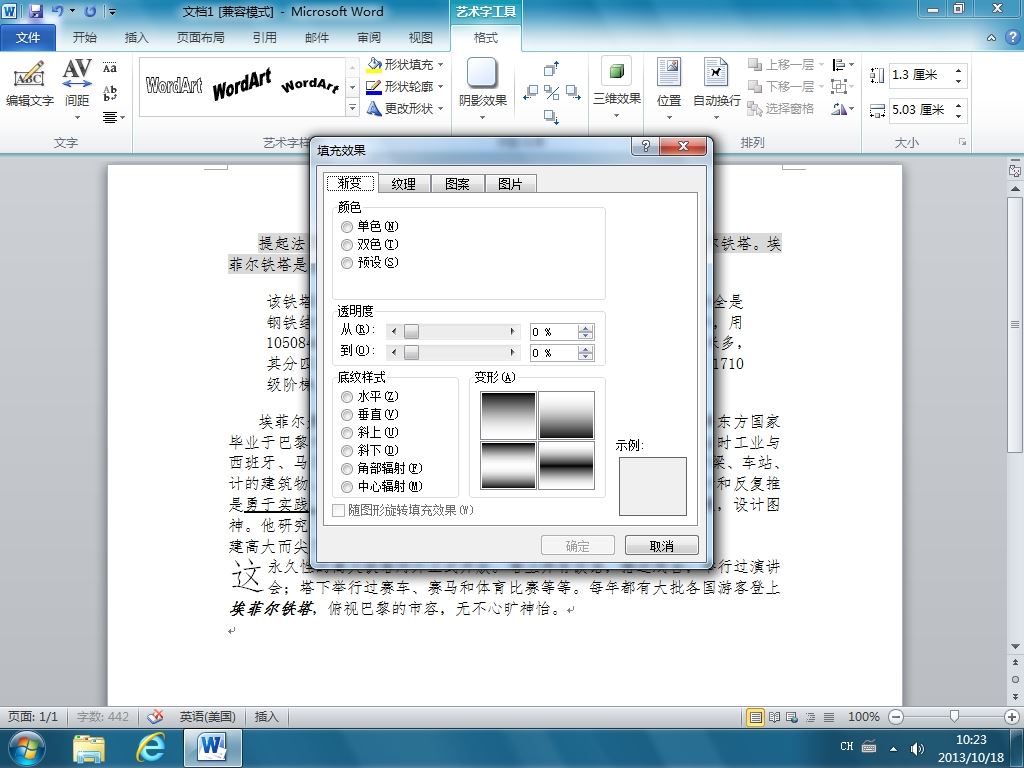Viewport: 1024px width, 768px height.
Task: Open the Word Help question mark icon
Action: 1012,38
